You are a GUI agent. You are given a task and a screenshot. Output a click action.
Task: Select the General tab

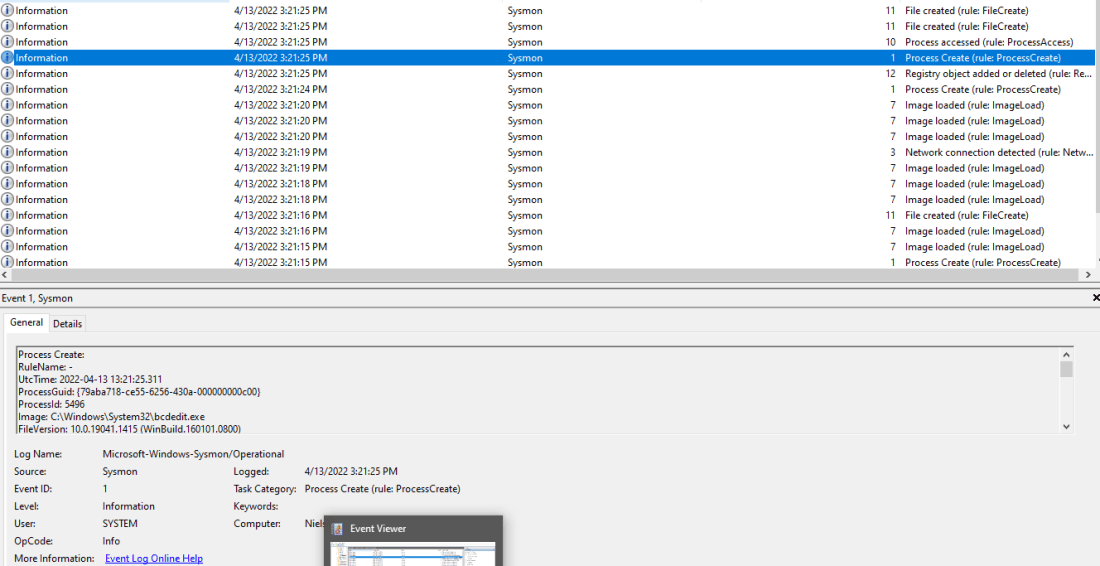[x=27, y=323]
